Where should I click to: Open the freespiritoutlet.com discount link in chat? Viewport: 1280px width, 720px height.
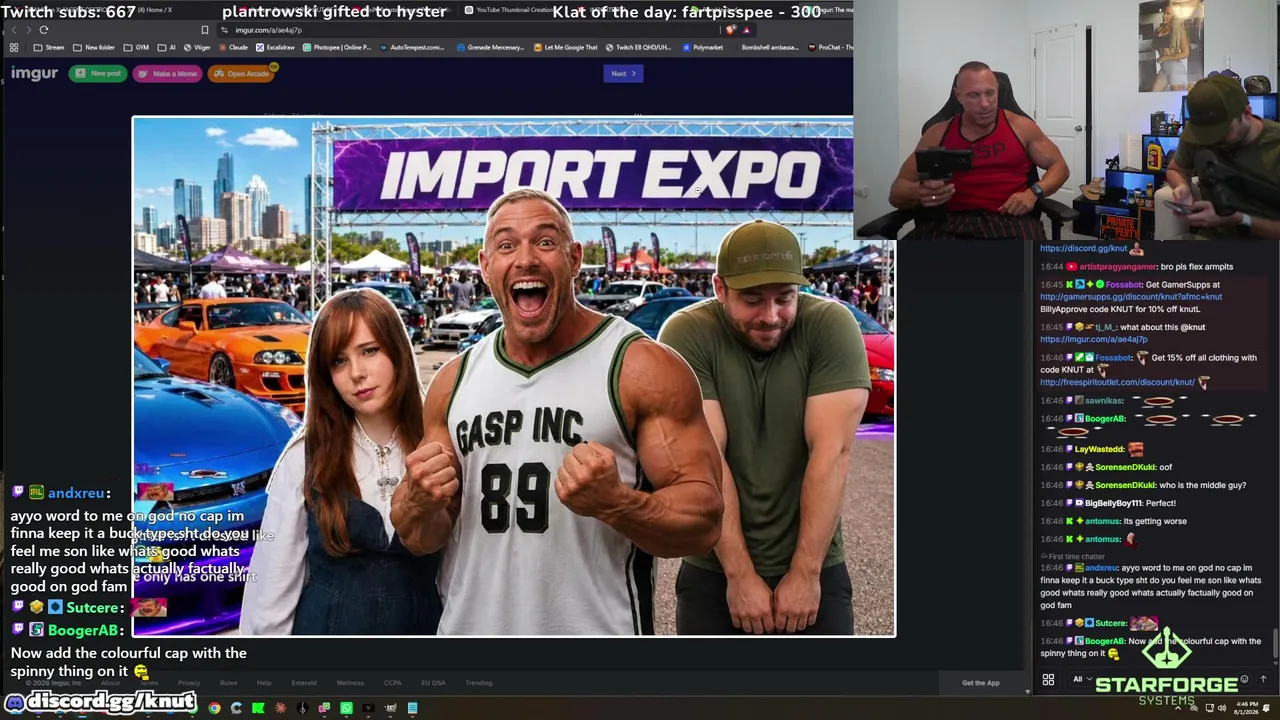1118,382
